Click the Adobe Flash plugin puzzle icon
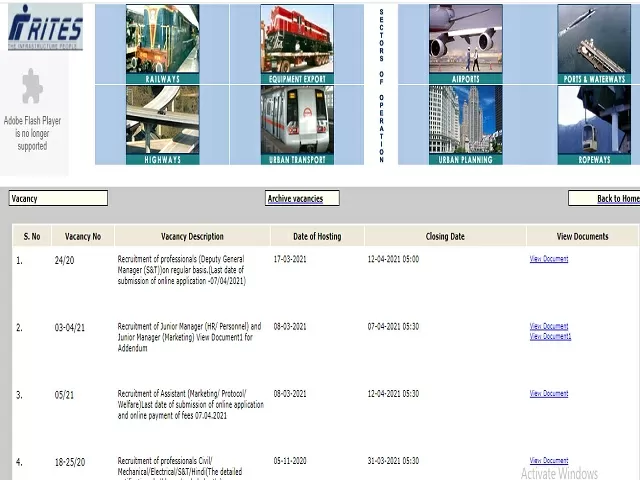 click(32, 86)
